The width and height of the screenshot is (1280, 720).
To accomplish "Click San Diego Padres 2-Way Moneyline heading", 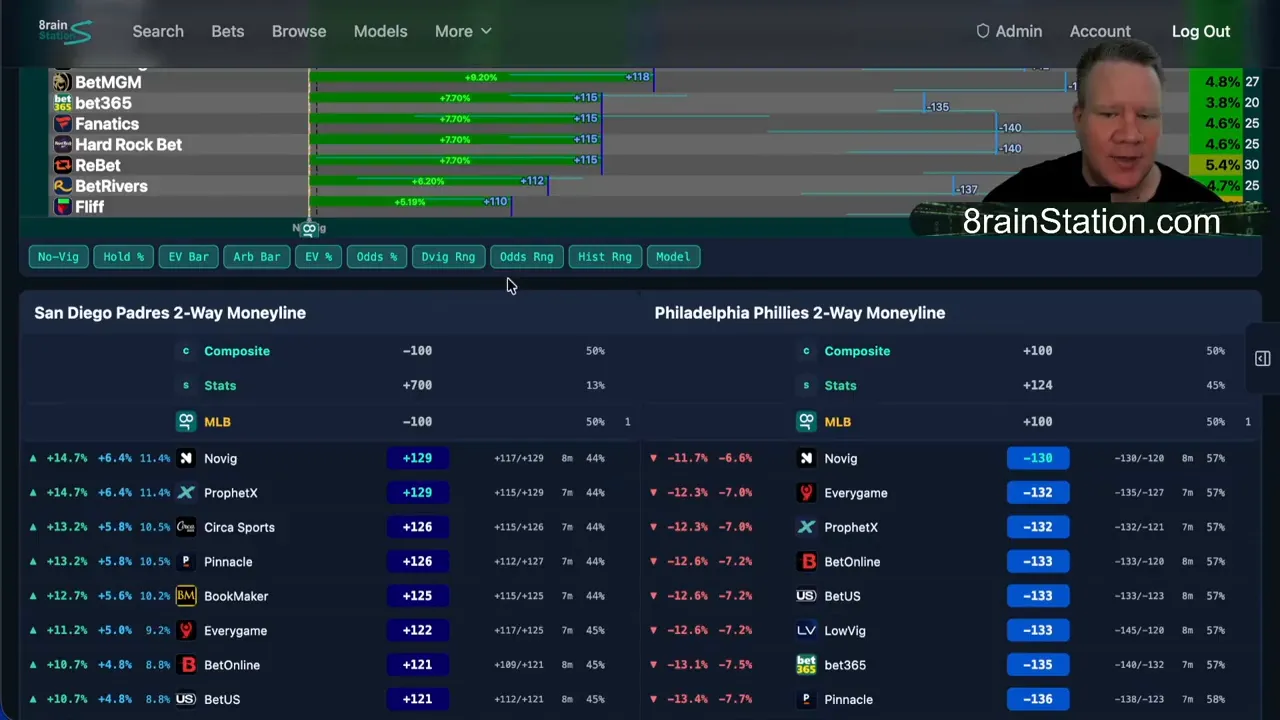I will pos(170,313).
